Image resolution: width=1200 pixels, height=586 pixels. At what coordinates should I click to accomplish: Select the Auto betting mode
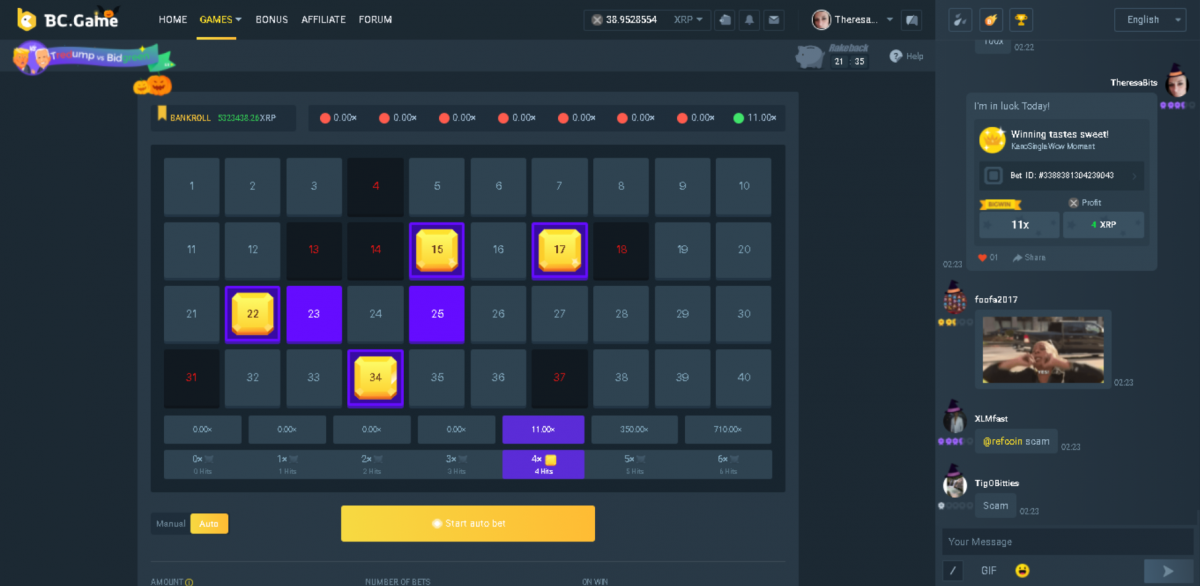[x=209, y=523]
